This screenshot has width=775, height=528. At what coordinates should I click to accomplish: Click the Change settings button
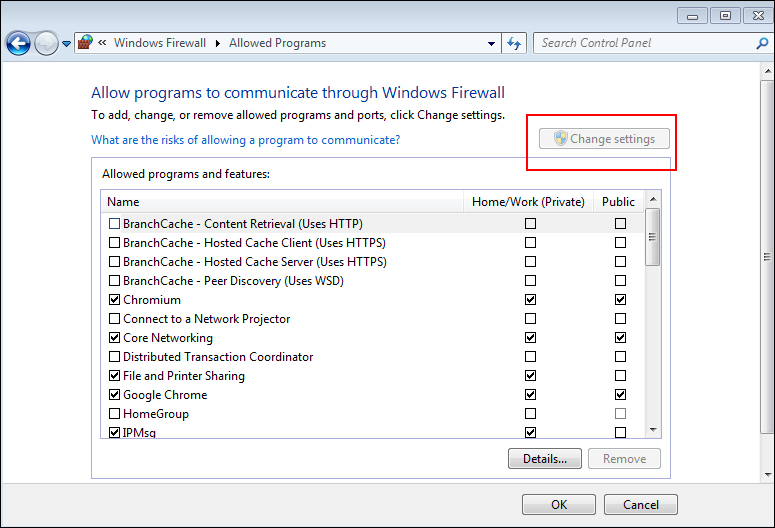coord(604,139)
